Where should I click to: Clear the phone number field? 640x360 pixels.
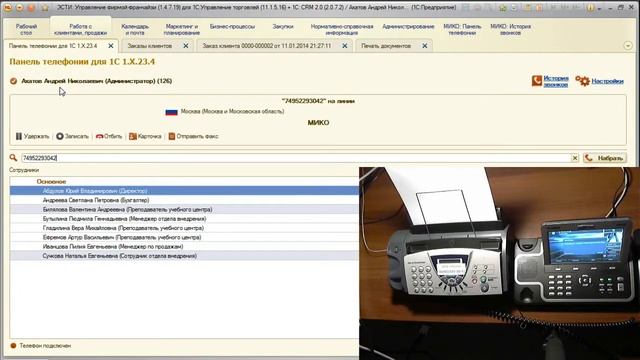tap(575, 158)
